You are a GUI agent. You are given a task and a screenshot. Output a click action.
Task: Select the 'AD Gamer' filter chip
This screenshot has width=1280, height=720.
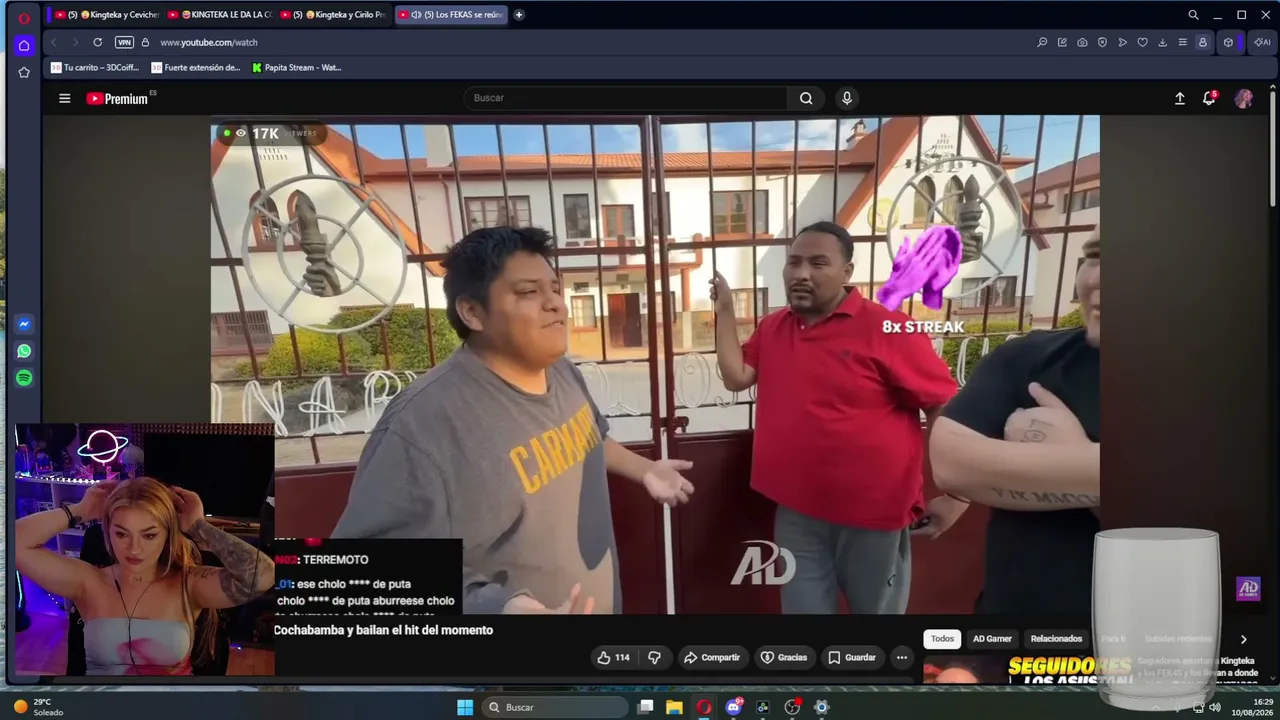[992, 639]
